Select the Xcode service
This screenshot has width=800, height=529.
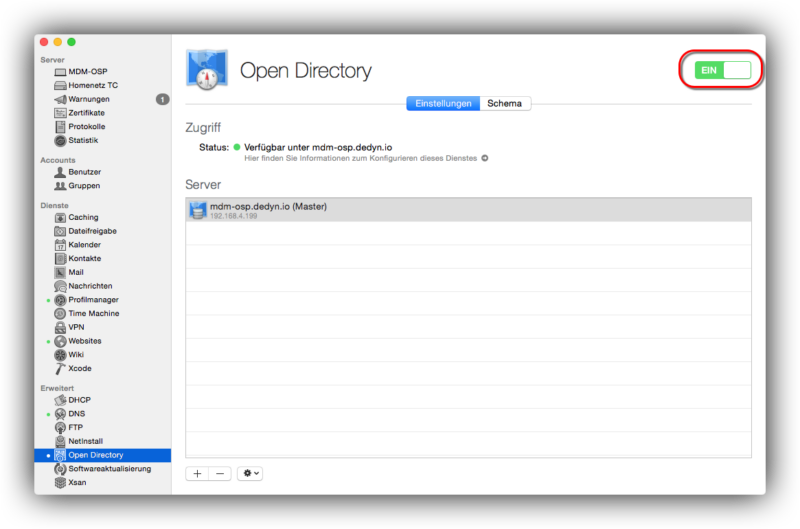[79, 368]
